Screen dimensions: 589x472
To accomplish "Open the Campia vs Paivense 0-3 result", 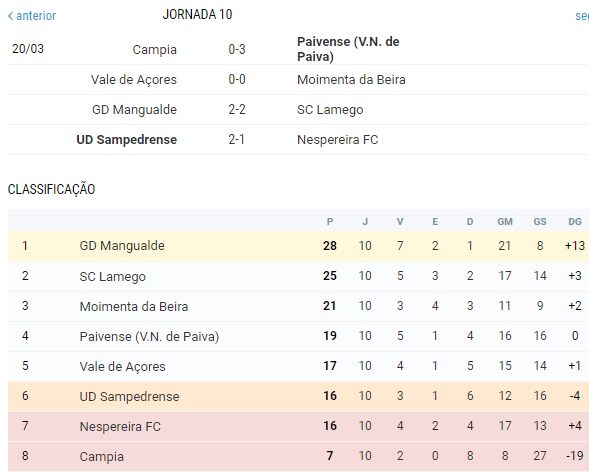I will click(237, 49).
